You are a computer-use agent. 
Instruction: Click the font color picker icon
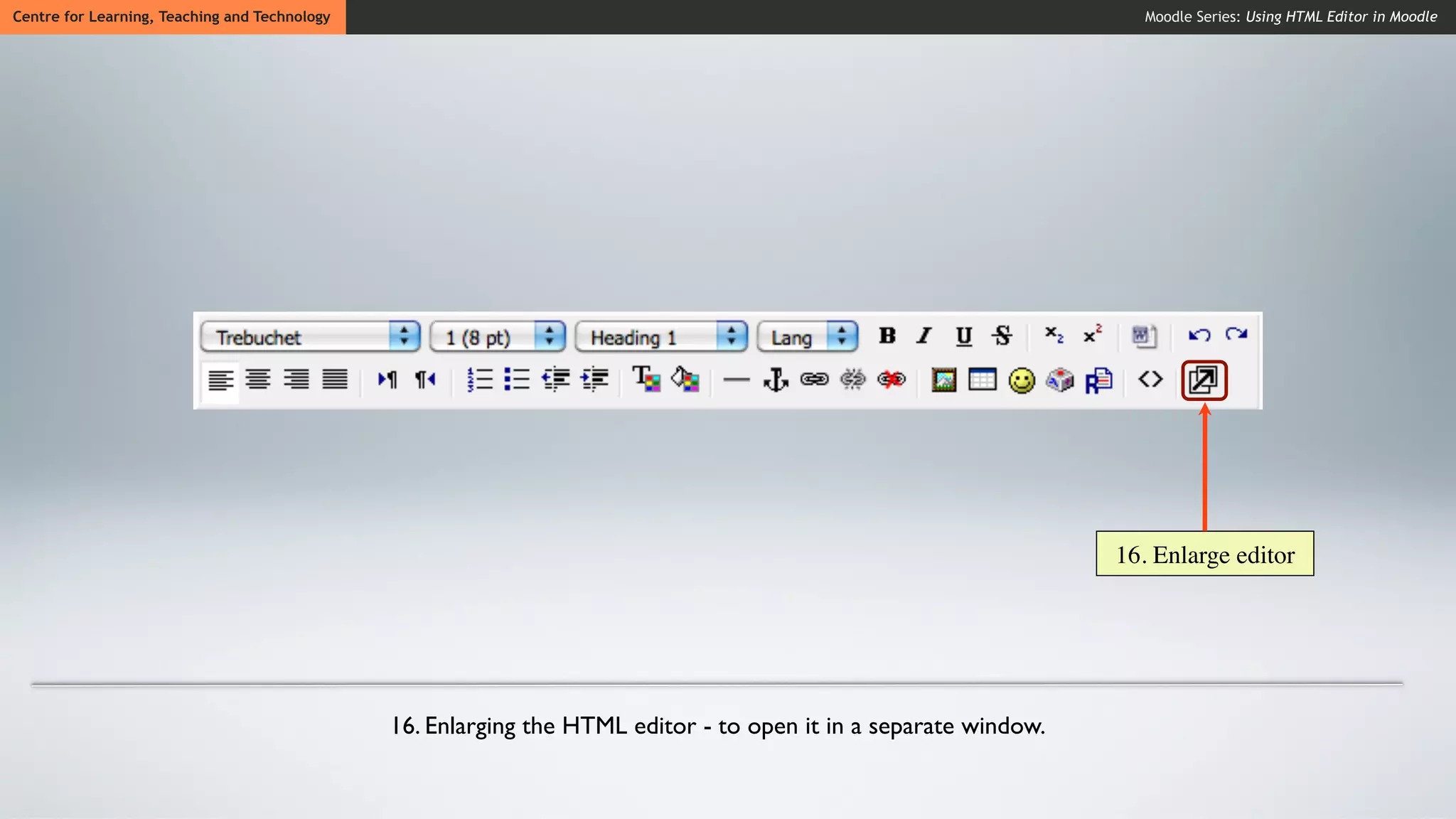coord(646,379)
